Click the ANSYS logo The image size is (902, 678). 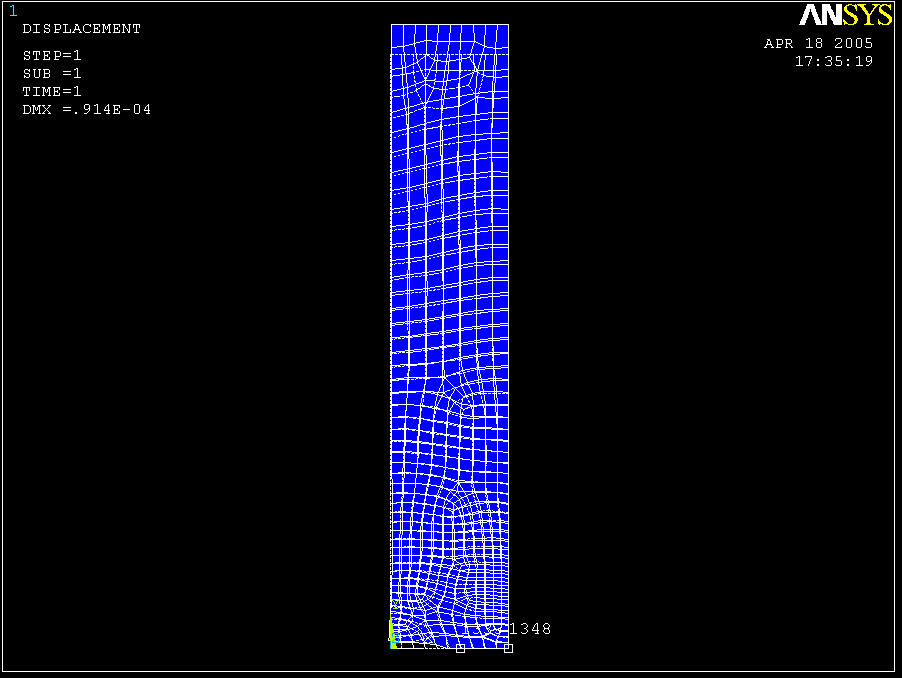[846, 15]
